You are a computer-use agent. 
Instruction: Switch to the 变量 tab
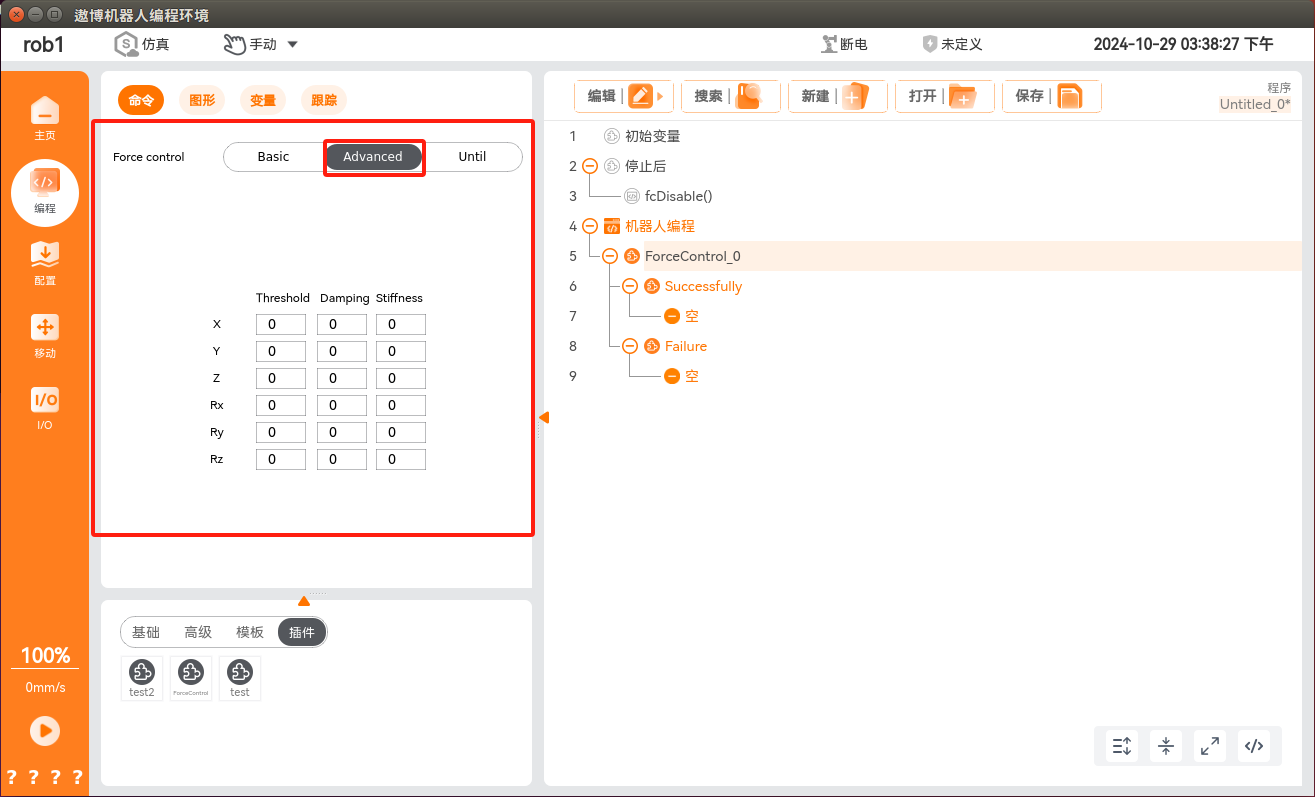click(x=263, y=100)
